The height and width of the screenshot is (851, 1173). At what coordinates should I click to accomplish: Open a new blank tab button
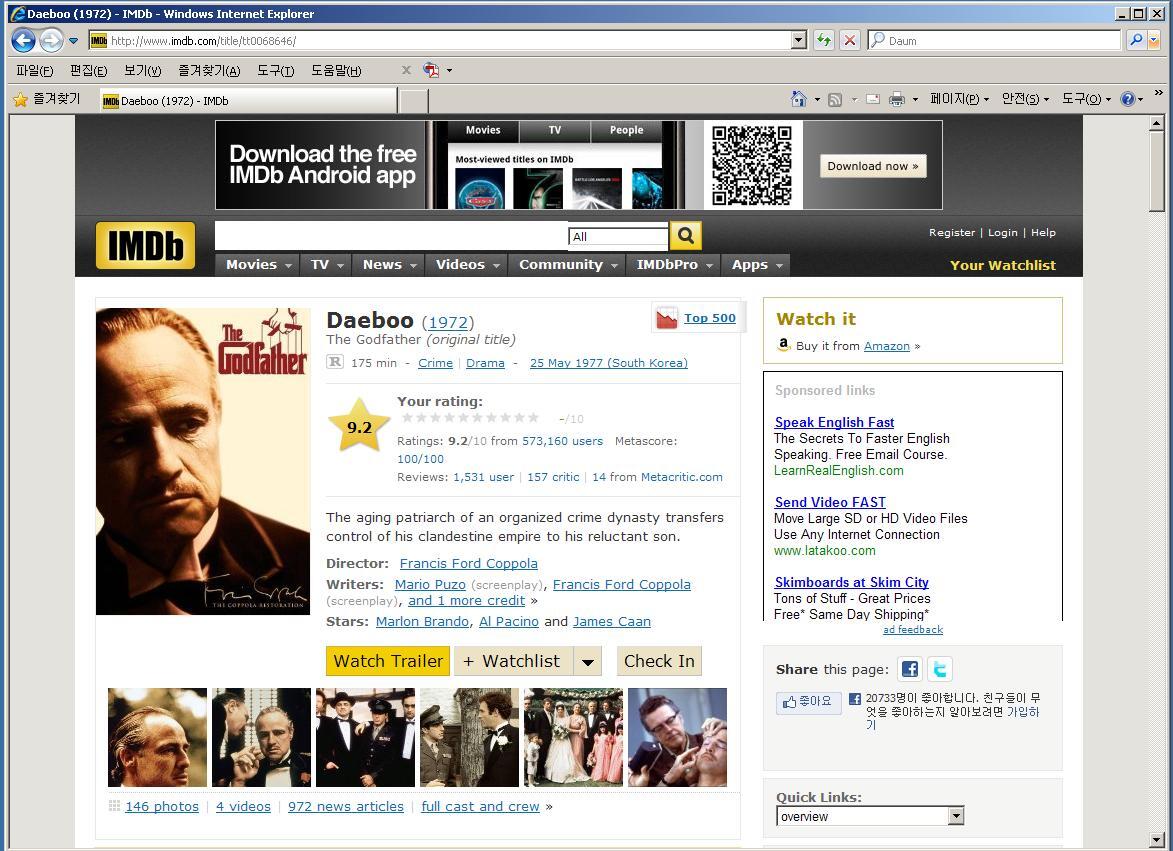pyautogui.click(x=414, y=101)
